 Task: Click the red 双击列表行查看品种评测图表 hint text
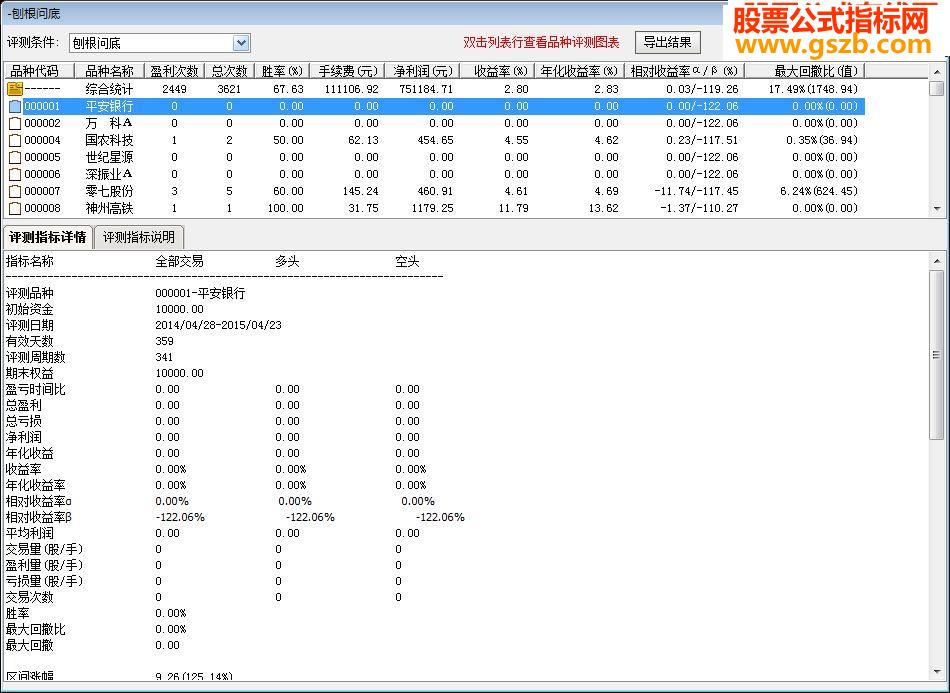[541, 42]
